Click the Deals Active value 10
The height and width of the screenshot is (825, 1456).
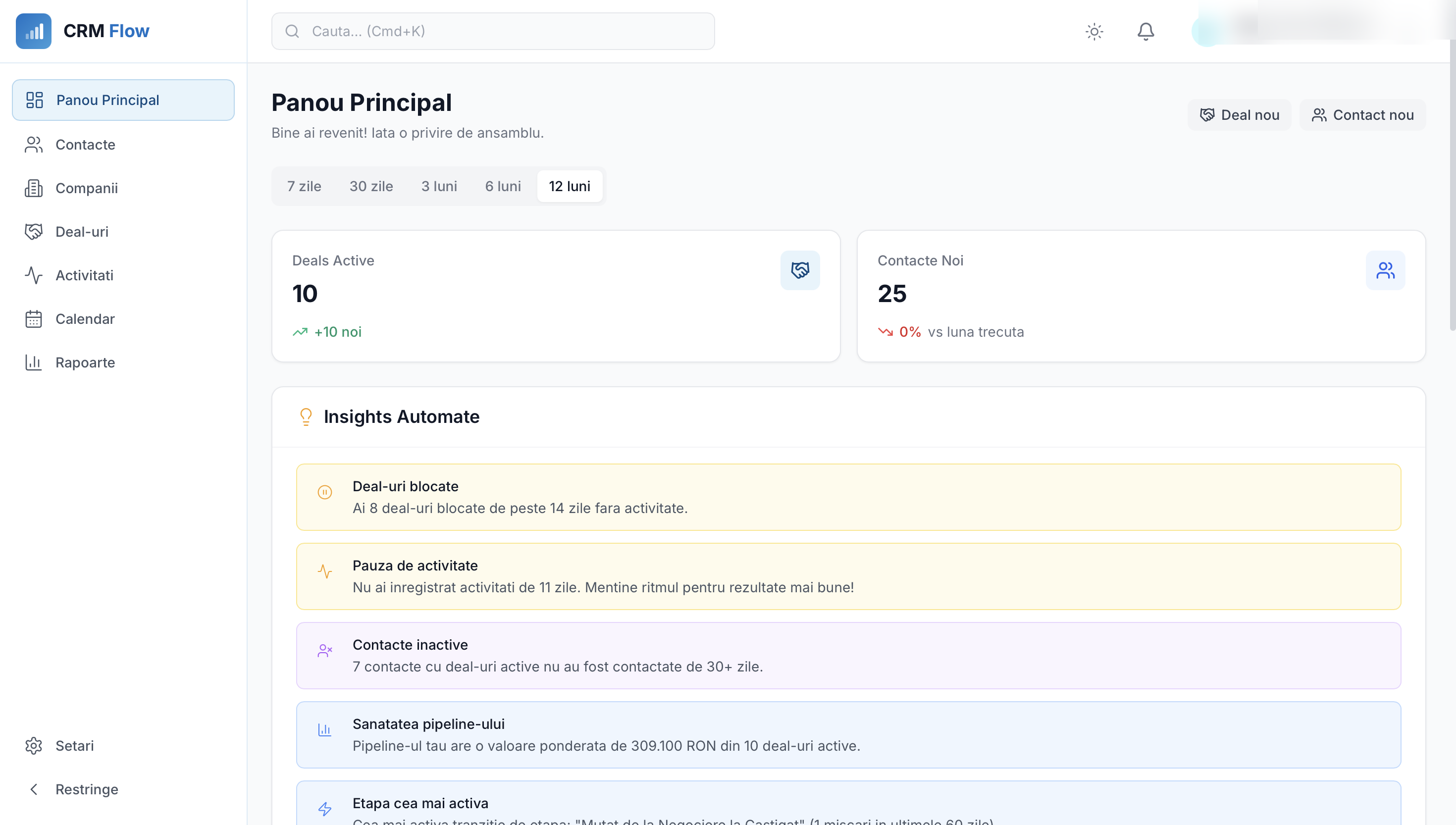(305, 294)
